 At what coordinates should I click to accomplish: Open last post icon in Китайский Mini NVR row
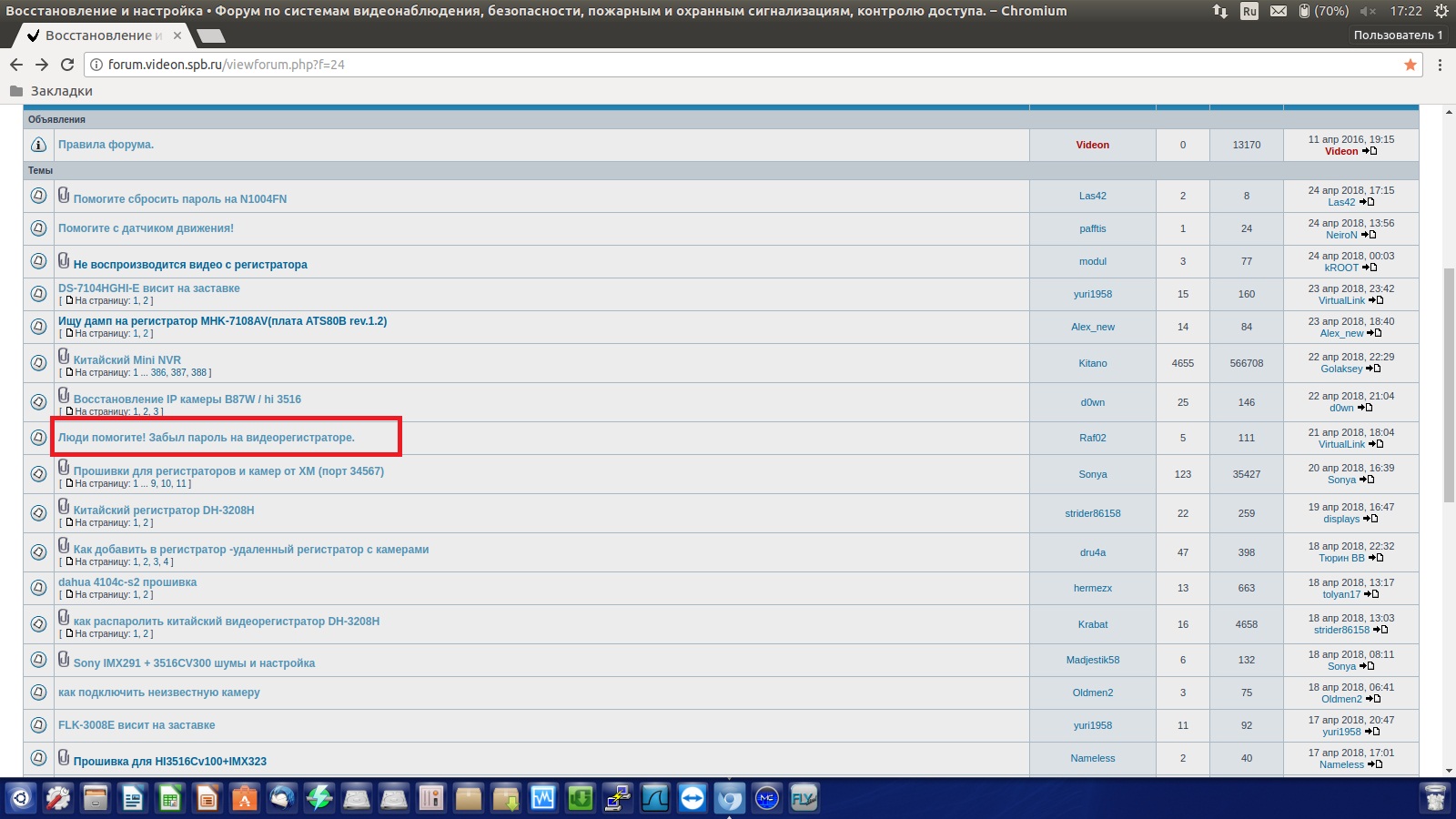[x=1374, y=369]
